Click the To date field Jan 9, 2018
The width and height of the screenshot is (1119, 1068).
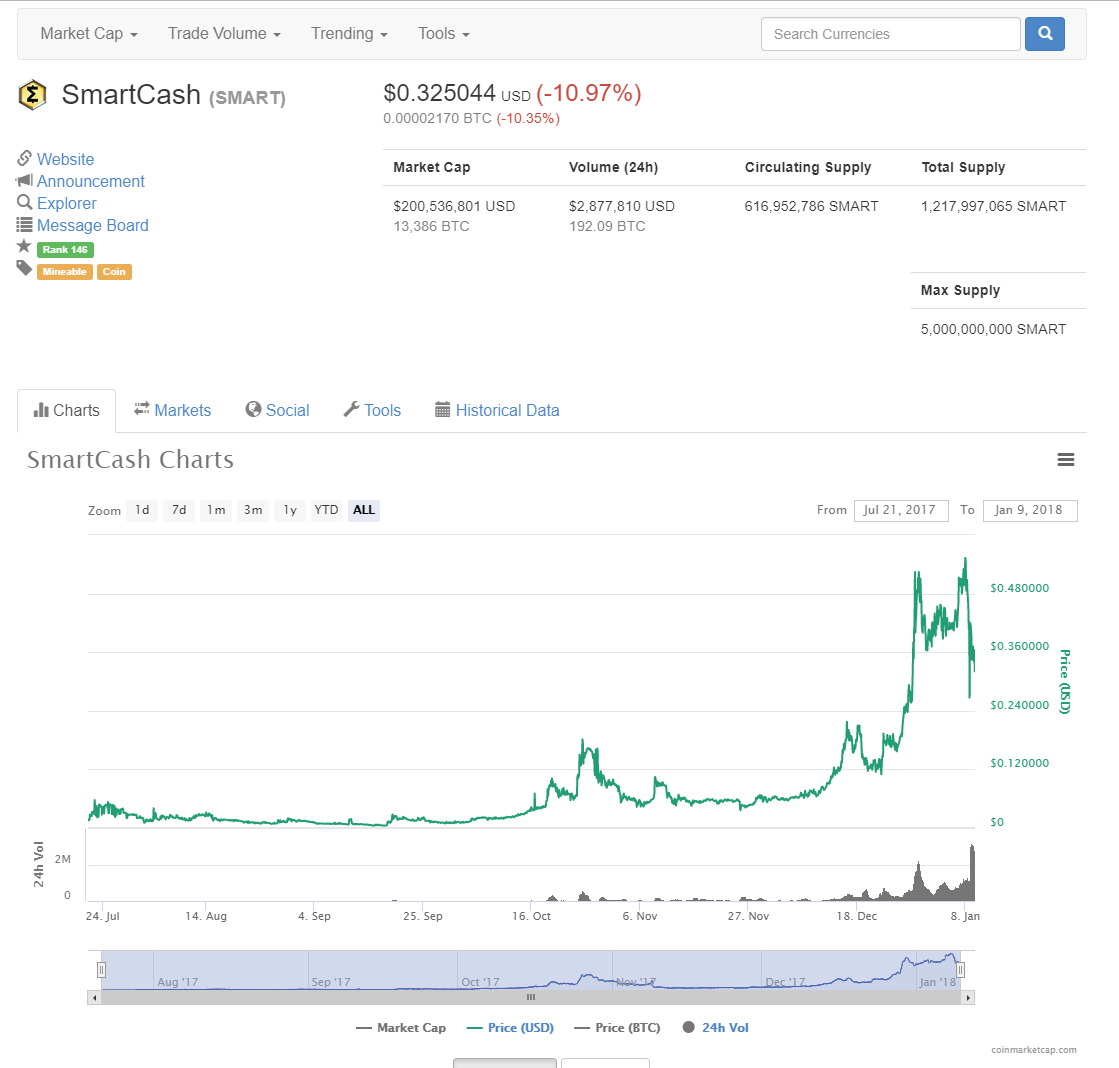(x=1030, y=510)
